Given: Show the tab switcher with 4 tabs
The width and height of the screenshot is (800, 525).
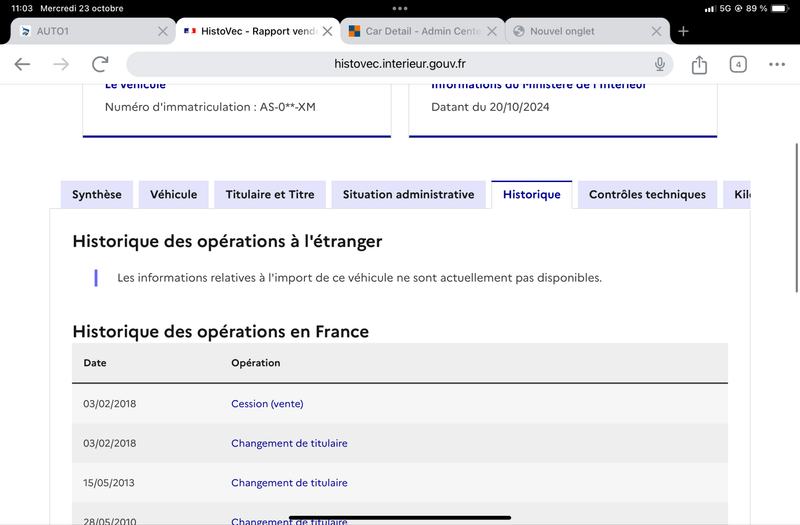Looking at the screenshot, I should (738, 64).
